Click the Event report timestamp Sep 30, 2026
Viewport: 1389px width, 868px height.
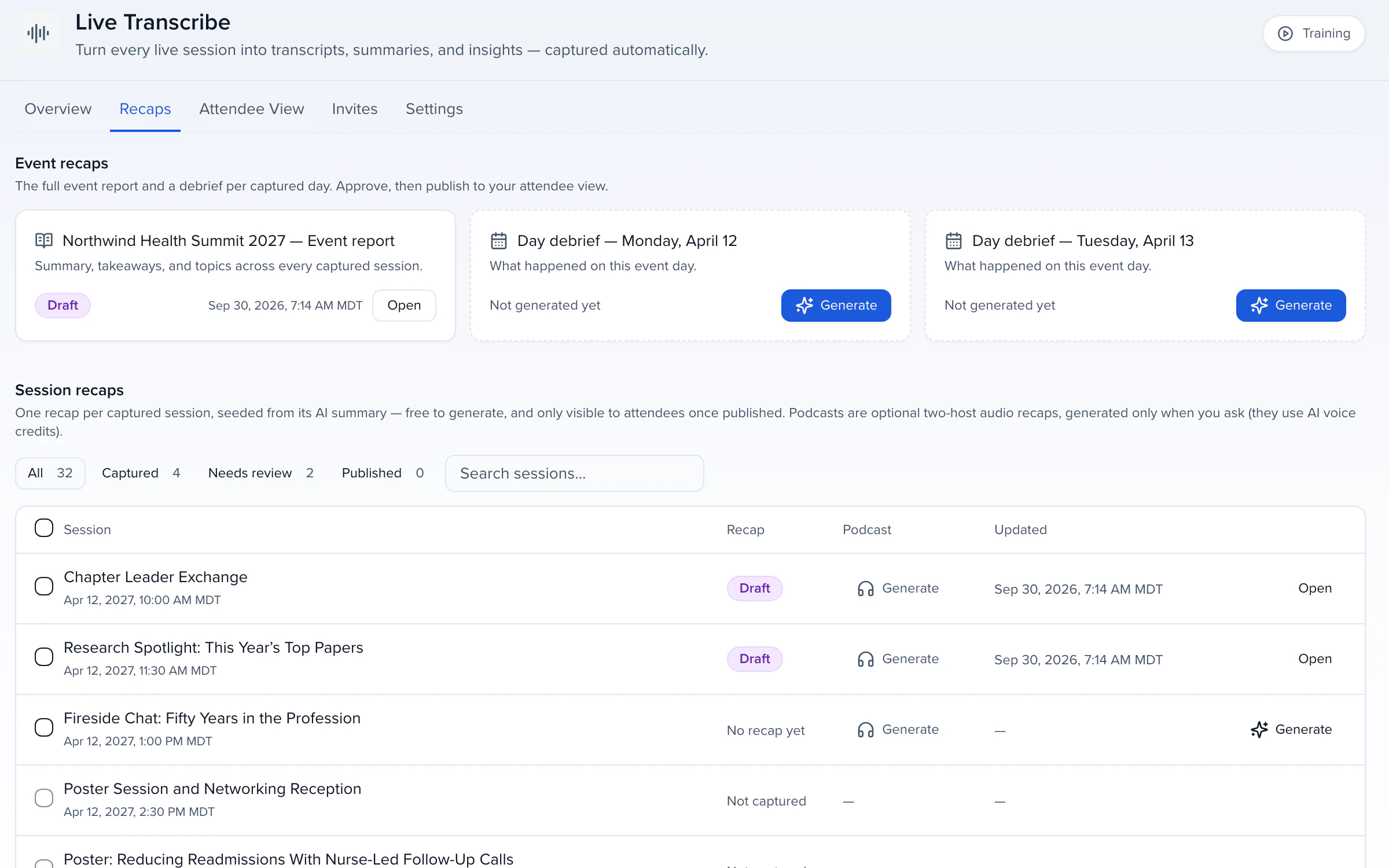click(285, 306)
